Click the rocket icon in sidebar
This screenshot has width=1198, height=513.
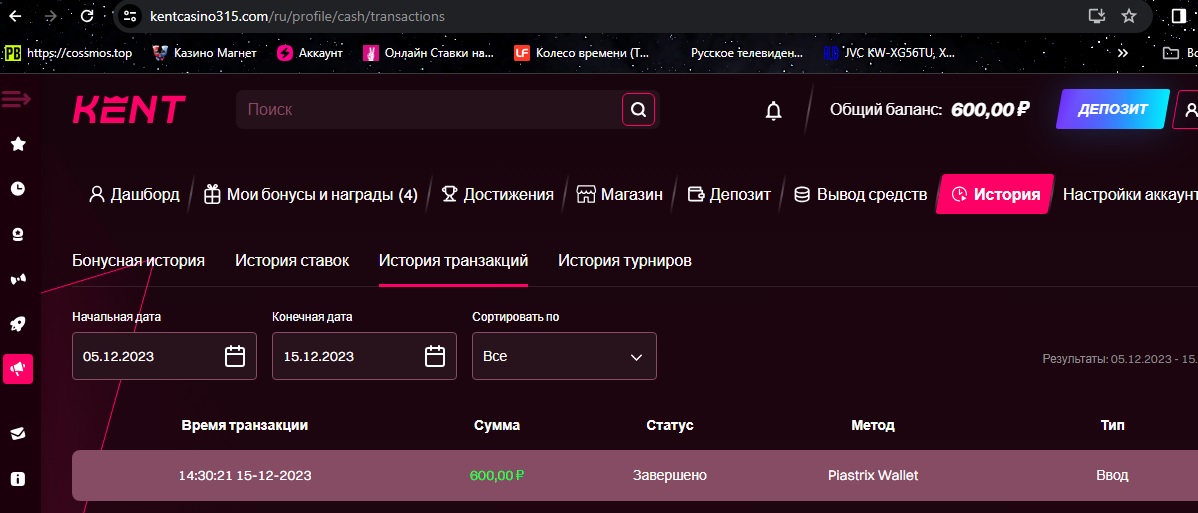18,324
